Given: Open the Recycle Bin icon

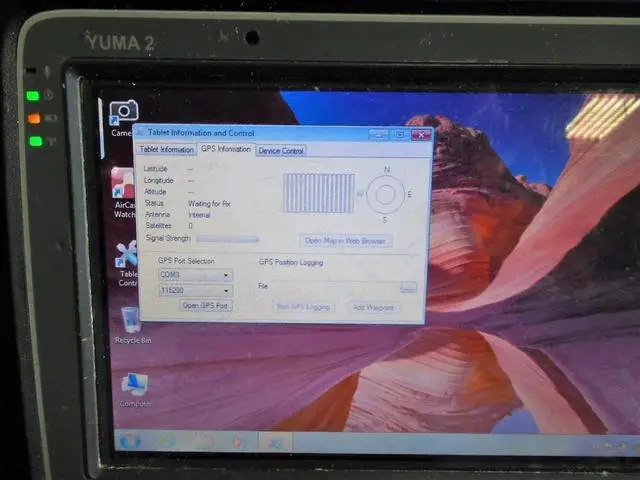Looking at the screenshot, I should (x=131, y=321).
